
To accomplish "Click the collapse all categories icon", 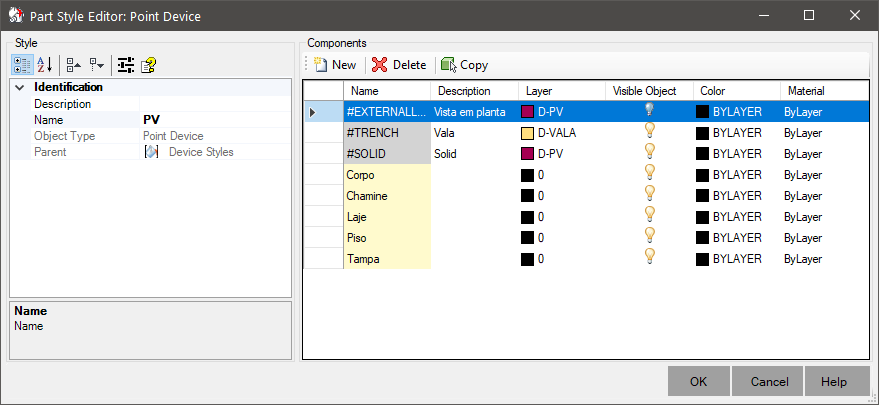I will click(x=96, y=65).
